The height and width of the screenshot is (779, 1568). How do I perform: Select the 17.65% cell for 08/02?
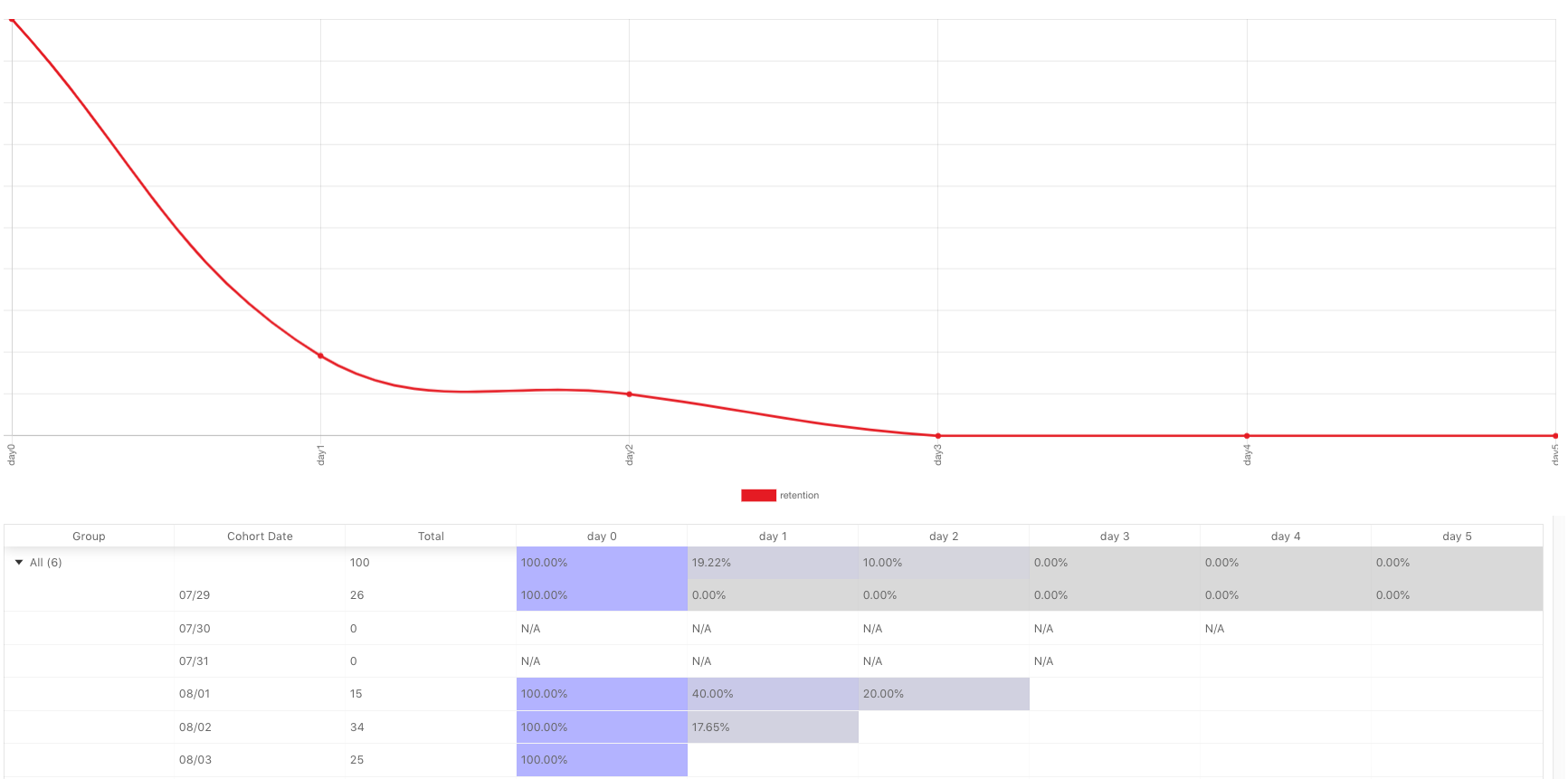click(773, 727)
